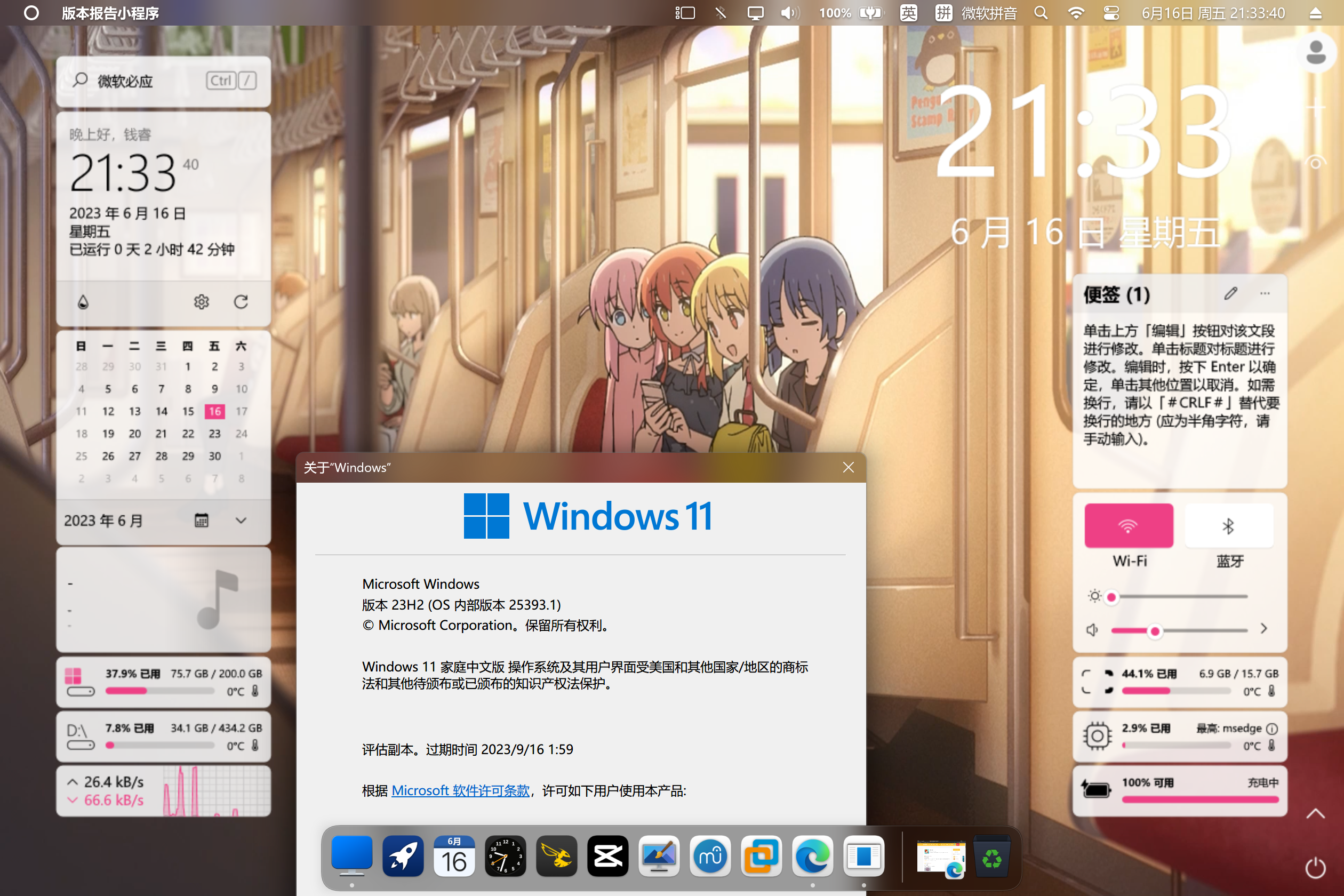Click the Ctrl / shortcut hint in search box
This screenshot has height=896, width=1344.
point(231,81)
